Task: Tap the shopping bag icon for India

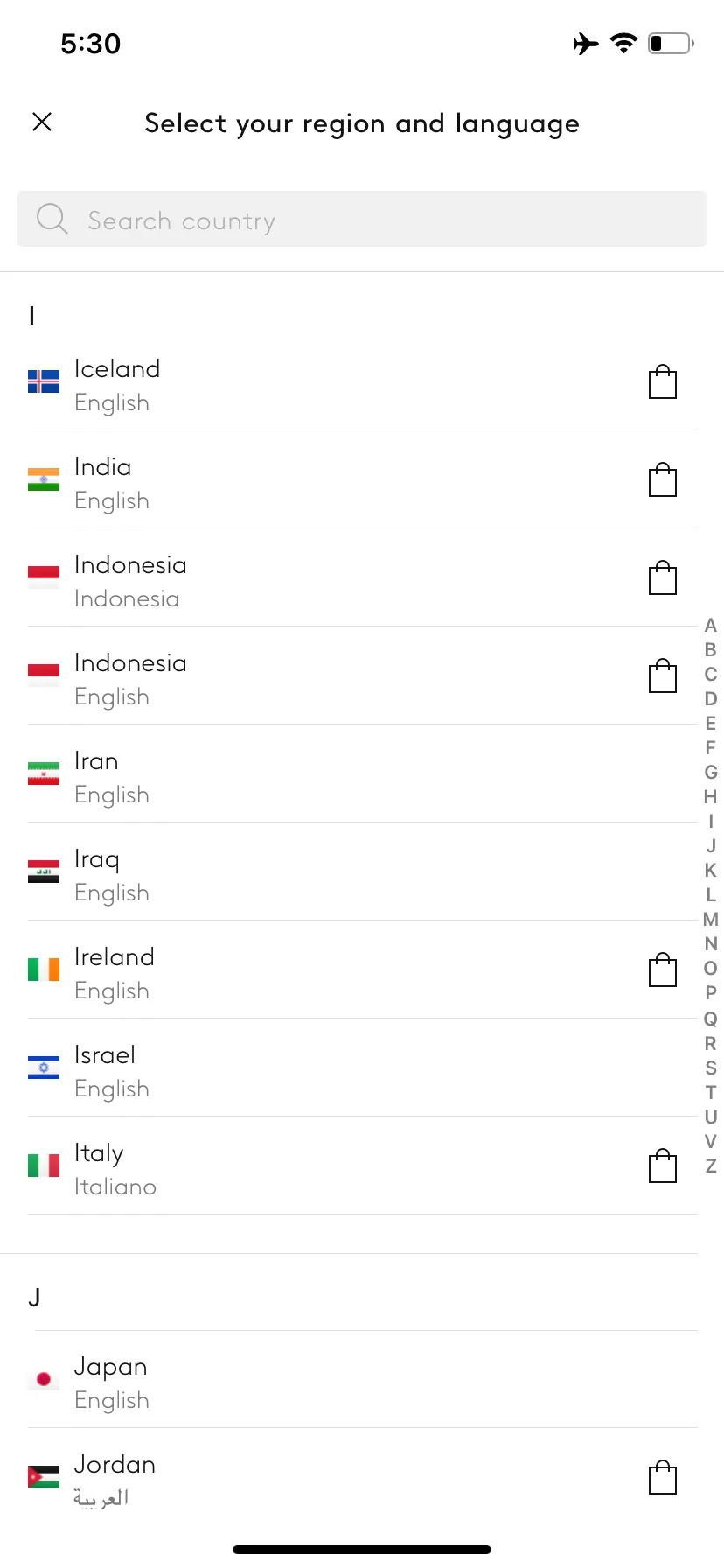Action: point(663,479)
